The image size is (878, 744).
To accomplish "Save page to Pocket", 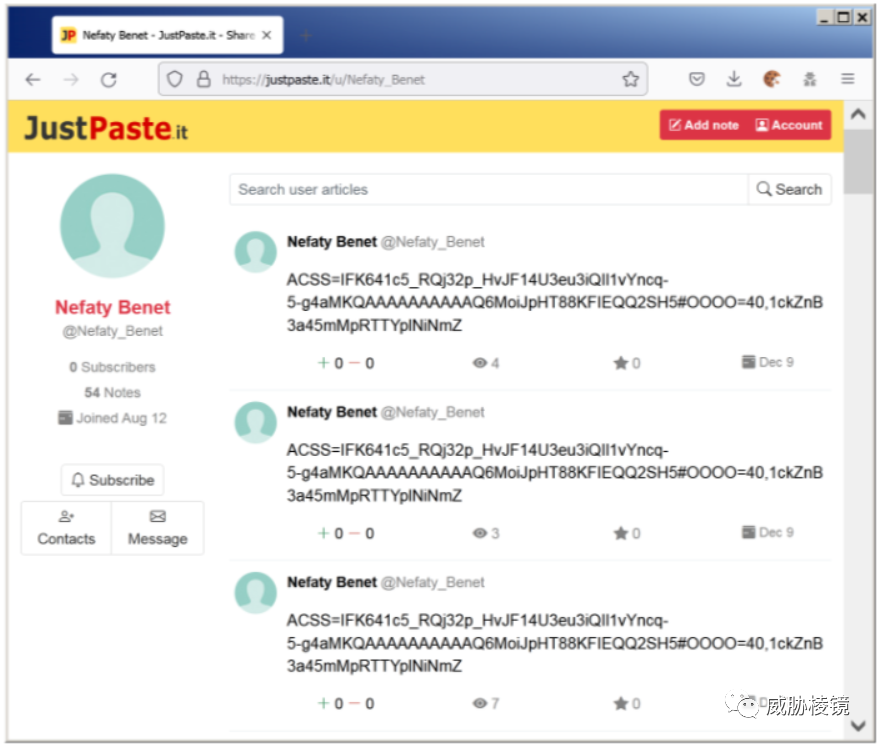I will coord(697,79).
